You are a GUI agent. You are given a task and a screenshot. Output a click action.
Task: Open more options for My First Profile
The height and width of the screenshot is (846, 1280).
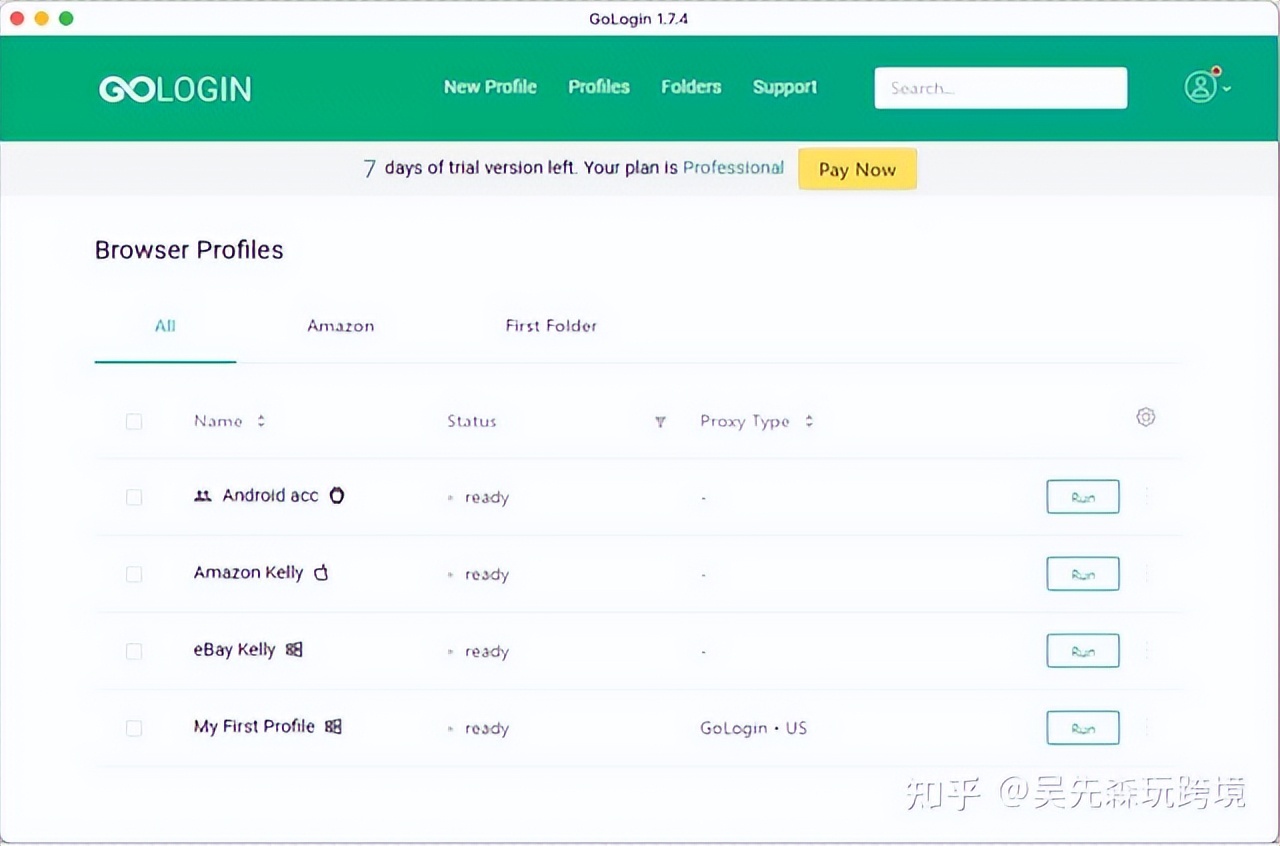(1147, 728)
